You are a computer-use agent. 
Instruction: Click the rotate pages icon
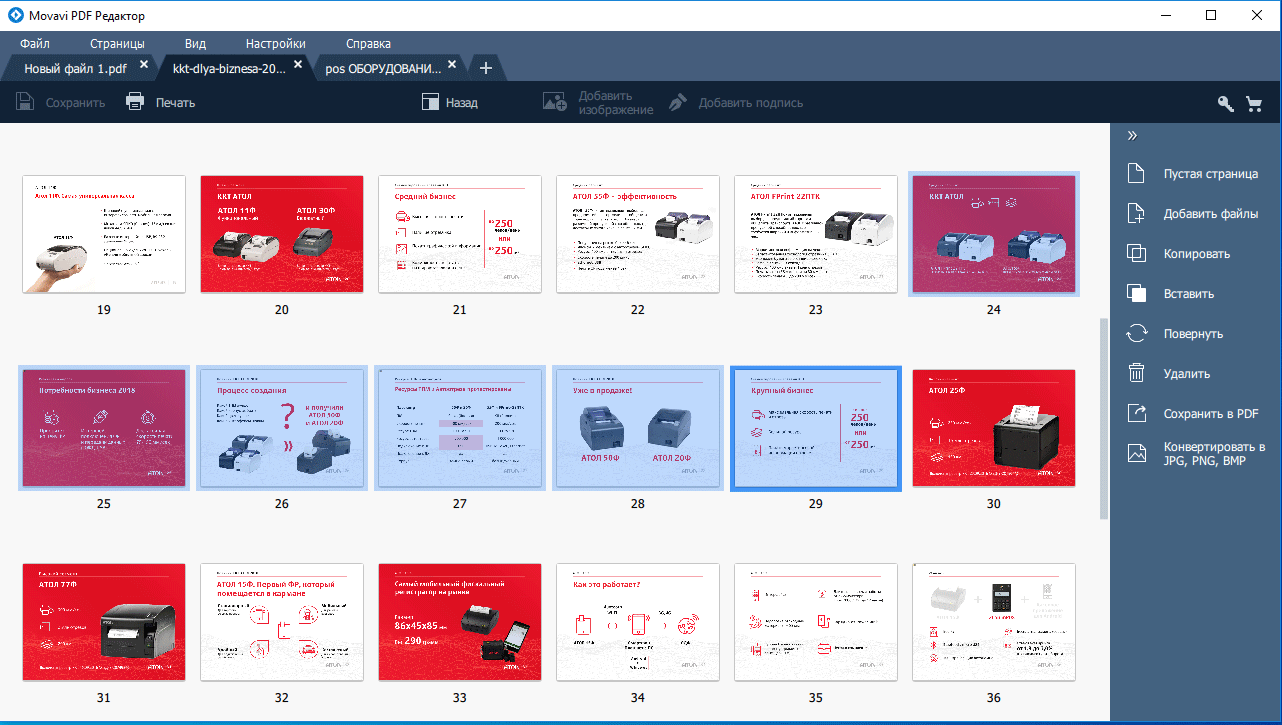1136,333
